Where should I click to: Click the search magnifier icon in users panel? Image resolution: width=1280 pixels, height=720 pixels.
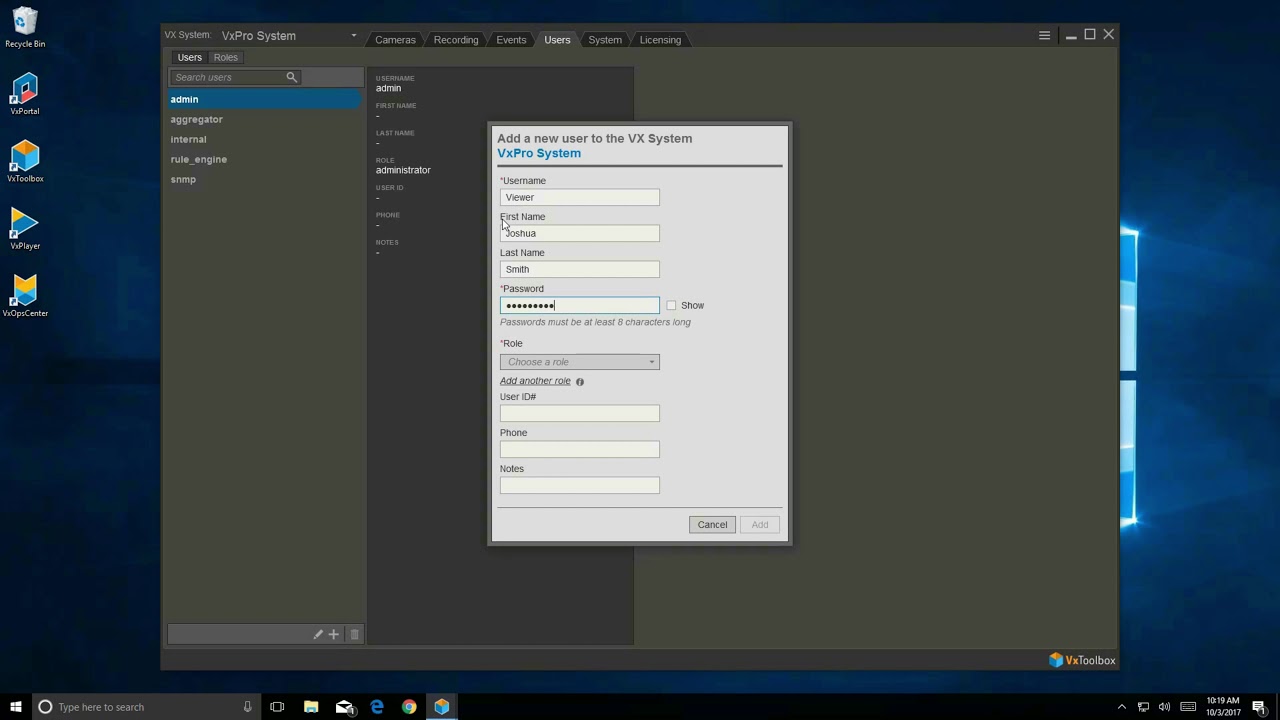point(291,77)
